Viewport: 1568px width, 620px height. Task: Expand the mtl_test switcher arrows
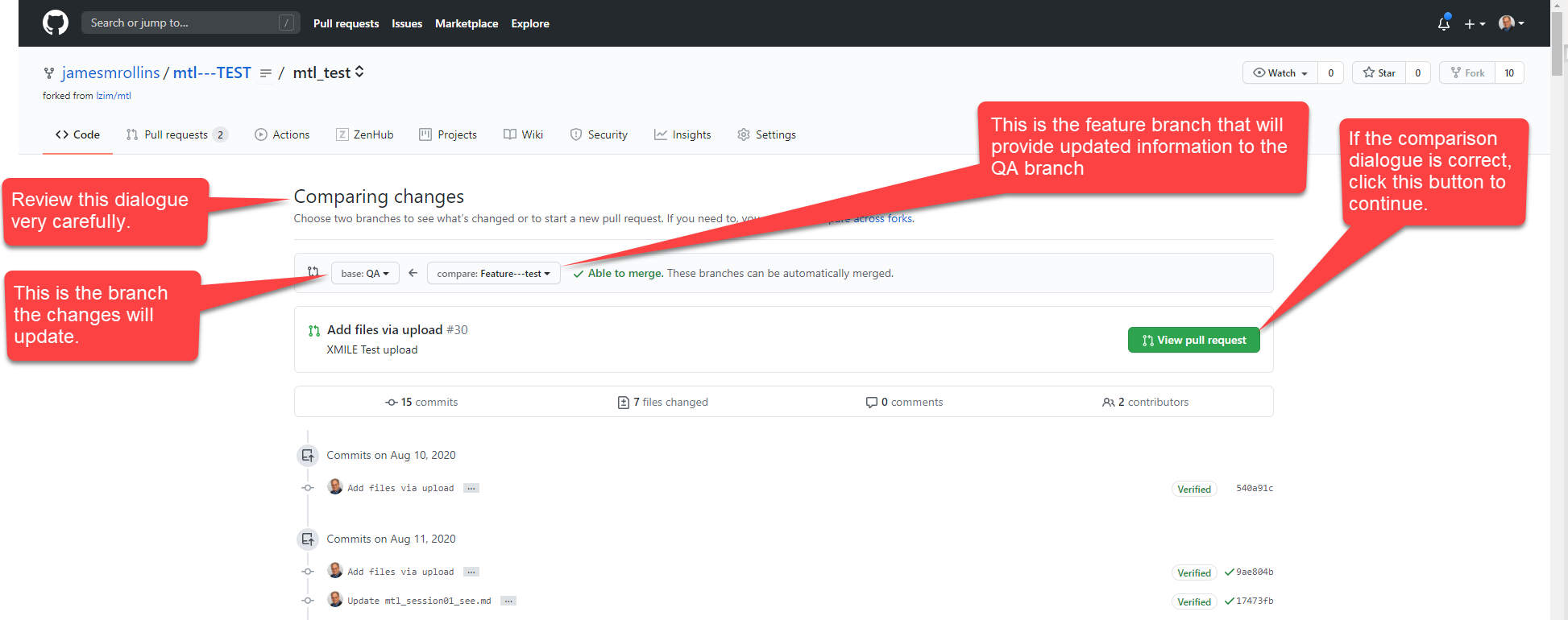(x=359, y=72)
